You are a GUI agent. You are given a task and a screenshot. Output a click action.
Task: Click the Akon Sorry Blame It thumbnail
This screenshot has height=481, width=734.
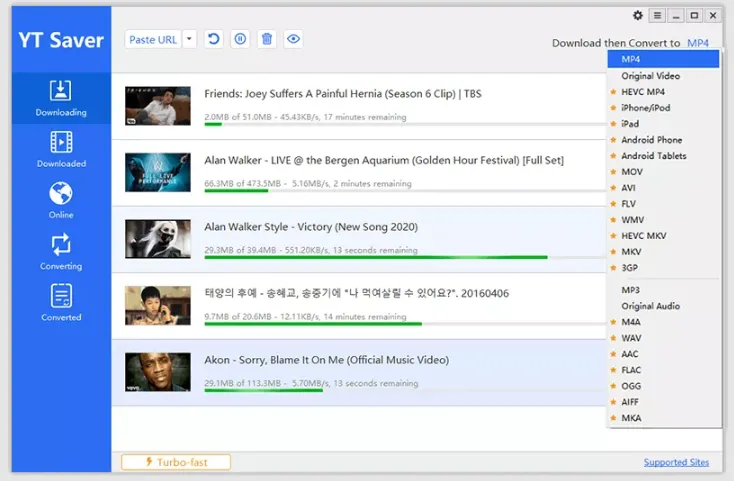(x=158, y=372)
